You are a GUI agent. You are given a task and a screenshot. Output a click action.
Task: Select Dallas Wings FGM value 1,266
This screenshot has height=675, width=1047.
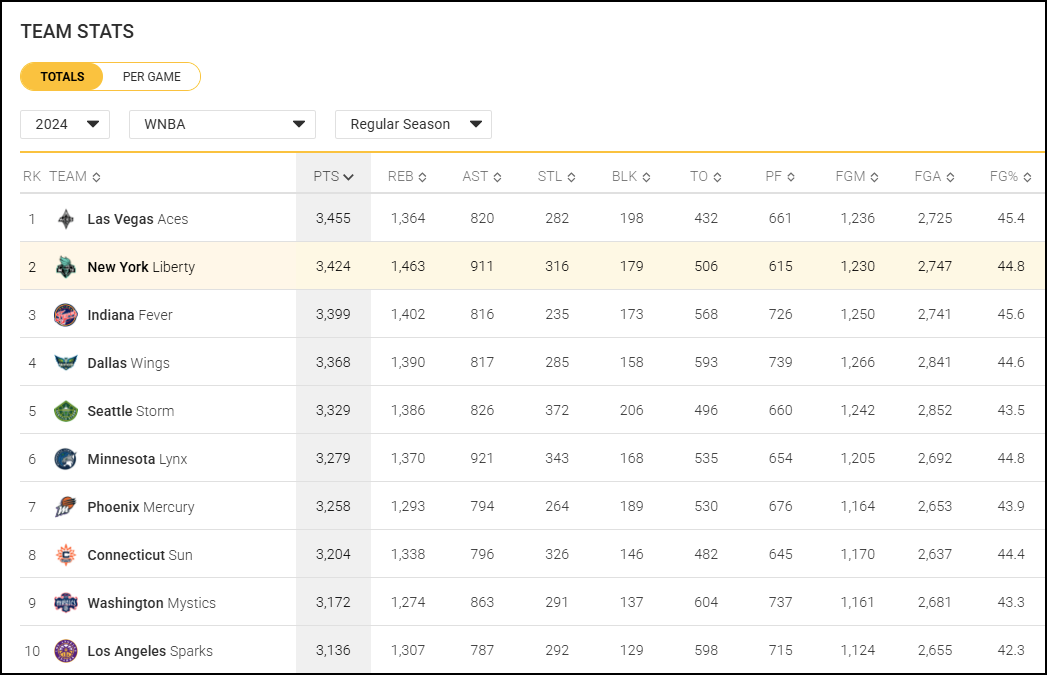857,362
